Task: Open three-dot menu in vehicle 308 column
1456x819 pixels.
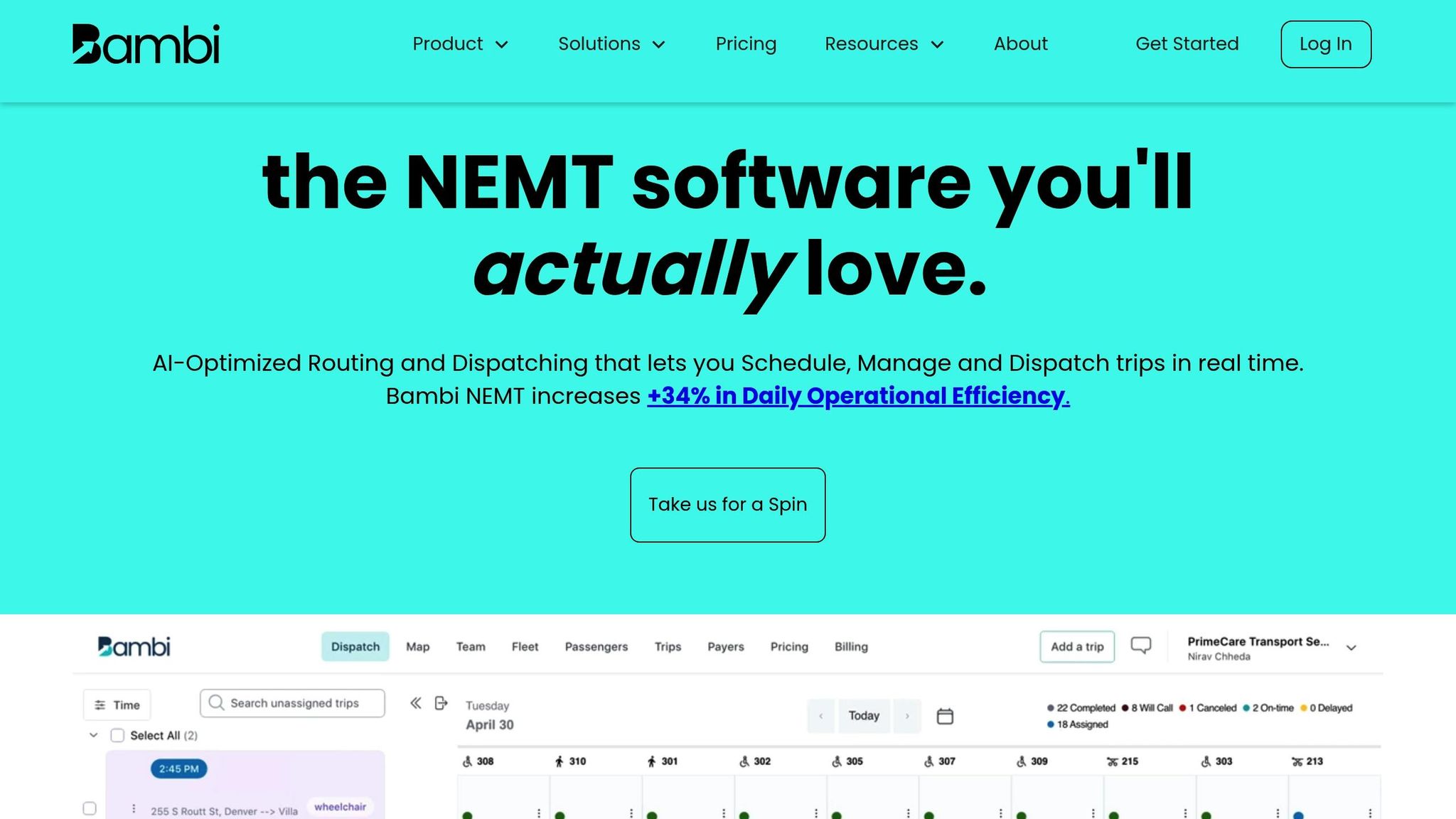Action: (539, 813)
